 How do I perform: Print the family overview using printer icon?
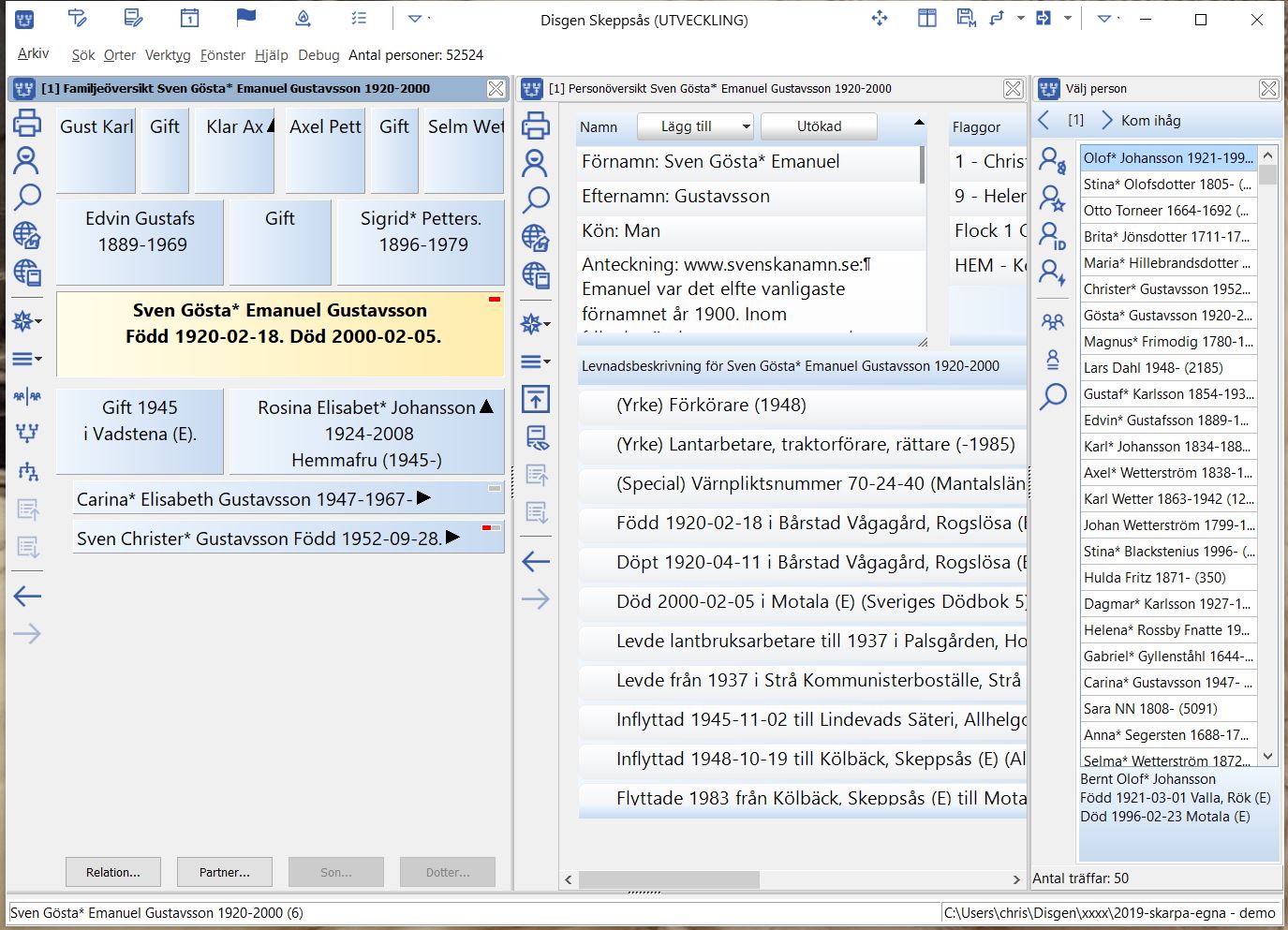[27, 123]
